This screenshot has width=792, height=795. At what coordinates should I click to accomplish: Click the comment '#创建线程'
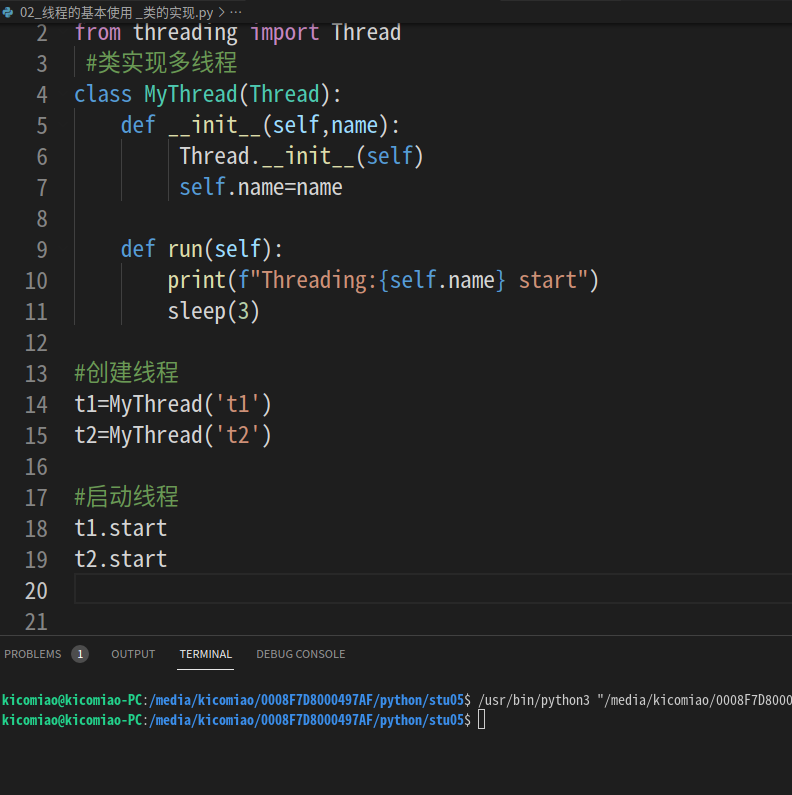click(x=126, y=373)
